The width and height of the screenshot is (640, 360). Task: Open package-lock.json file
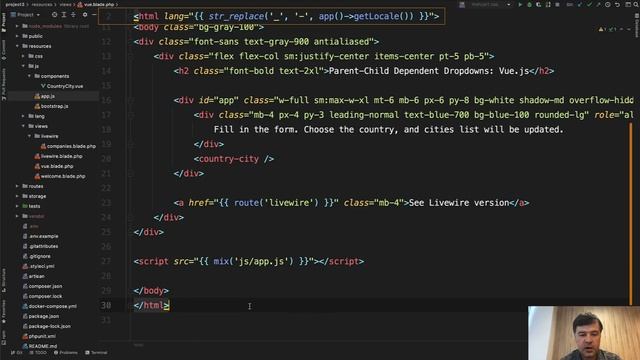tap(47, 326)
